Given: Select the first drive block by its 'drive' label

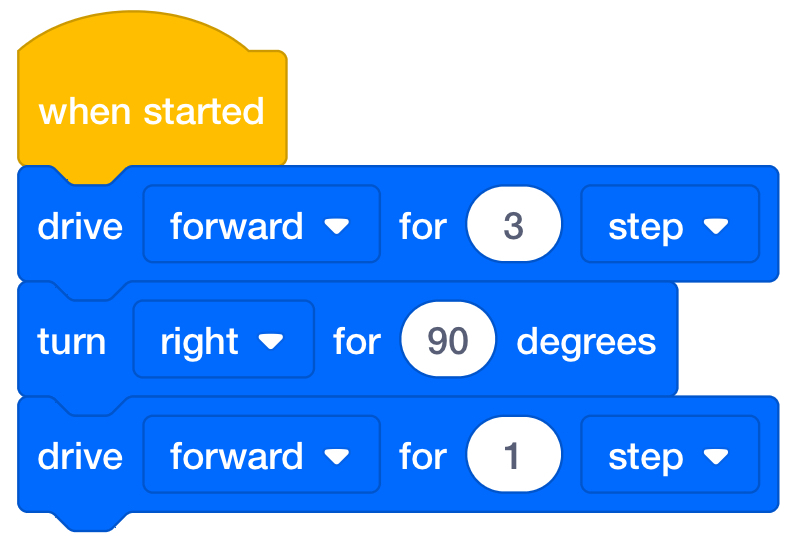Looking at the screenshot, I should pos(80,226).
